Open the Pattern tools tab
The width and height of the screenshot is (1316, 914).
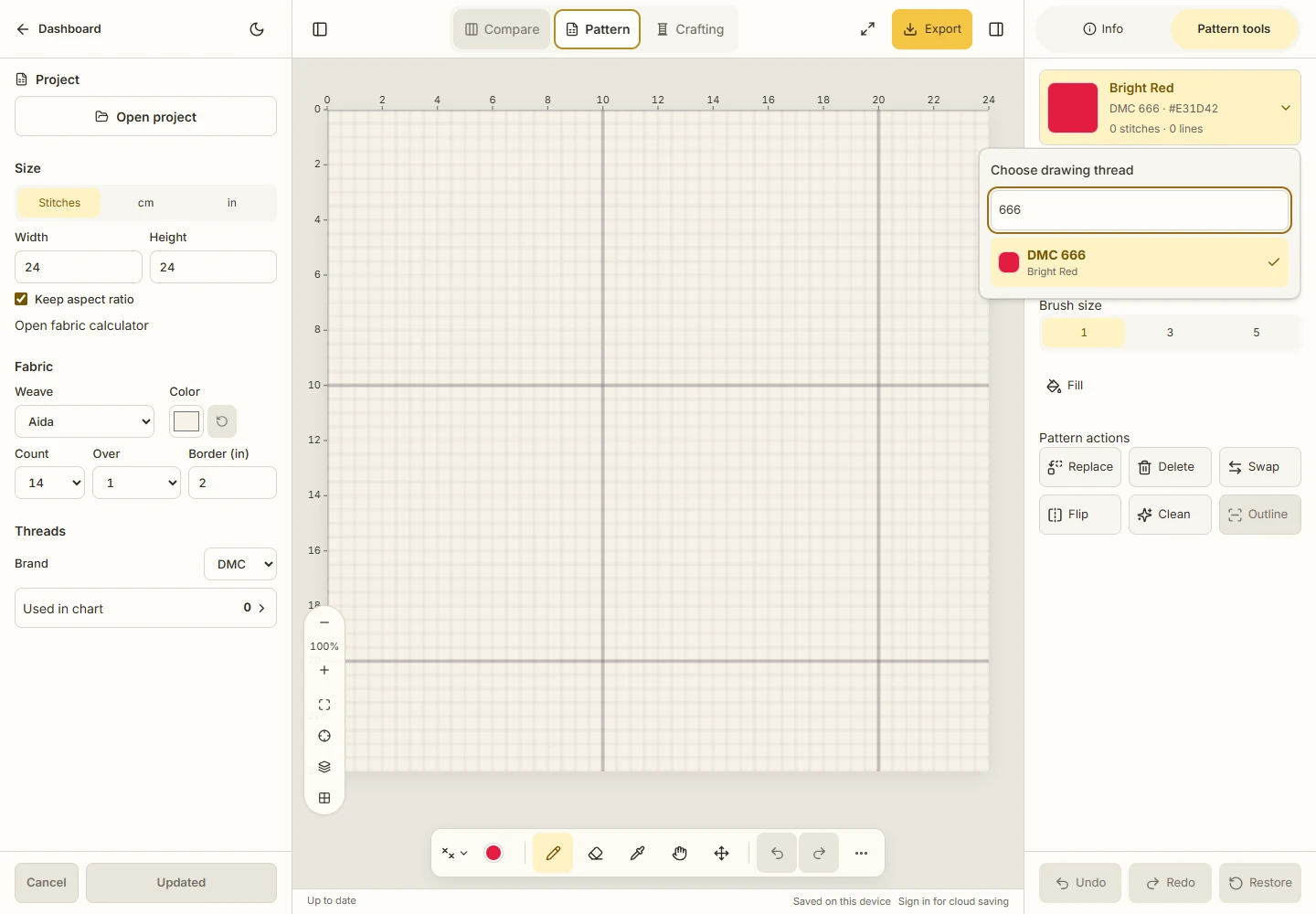1234,29
